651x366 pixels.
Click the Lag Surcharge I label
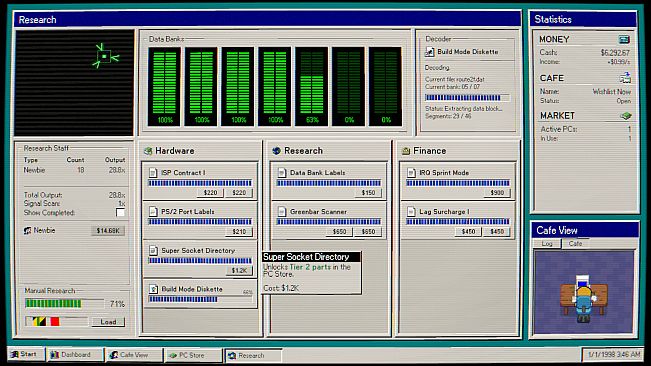444,212
